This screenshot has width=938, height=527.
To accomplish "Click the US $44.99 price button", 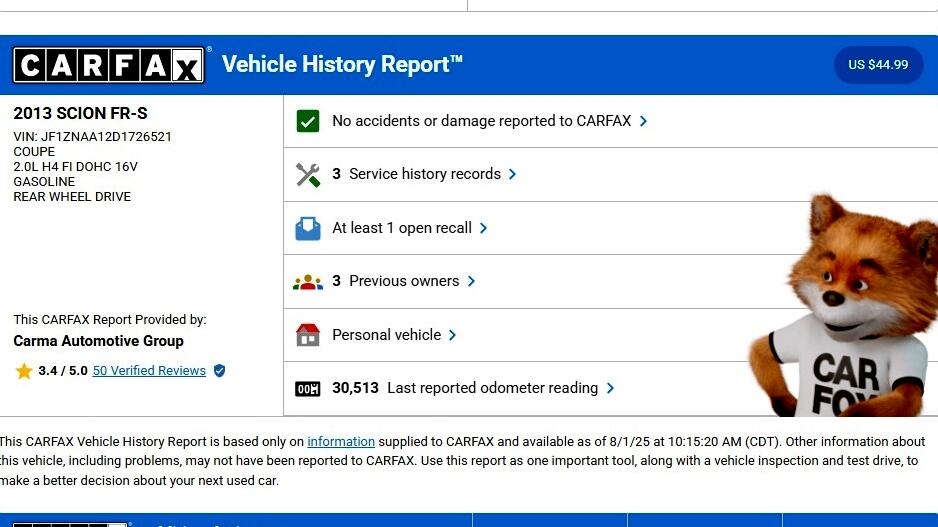I will (x=878, y=65).
